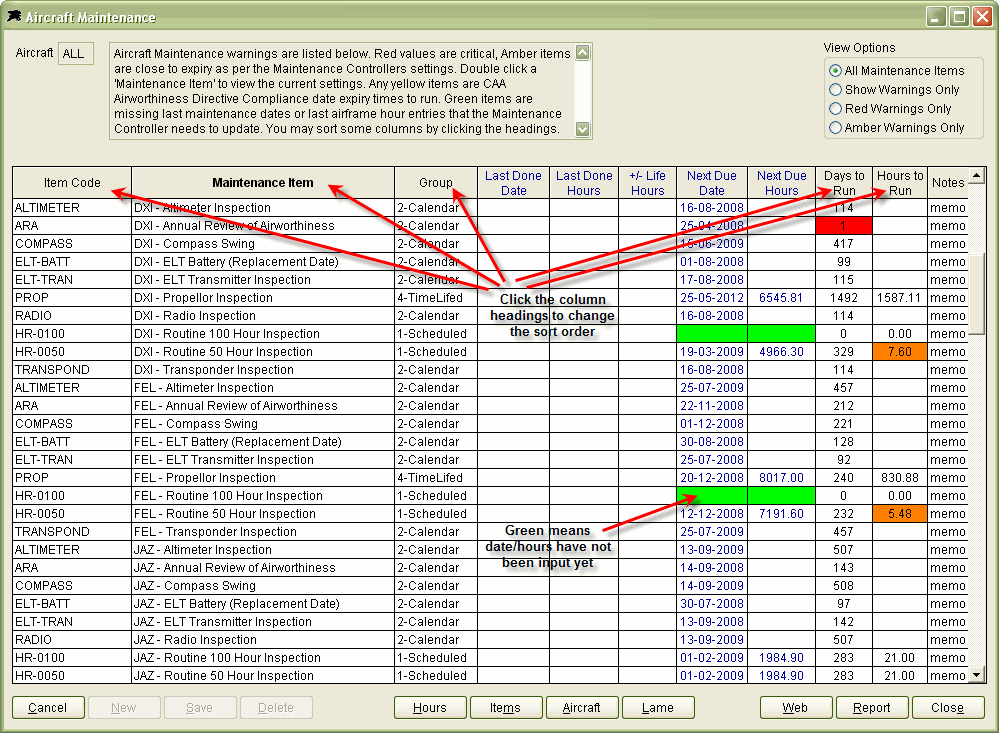Click the +/- Life Hours column heading
The image size is (999, 733).
point(647,183)
